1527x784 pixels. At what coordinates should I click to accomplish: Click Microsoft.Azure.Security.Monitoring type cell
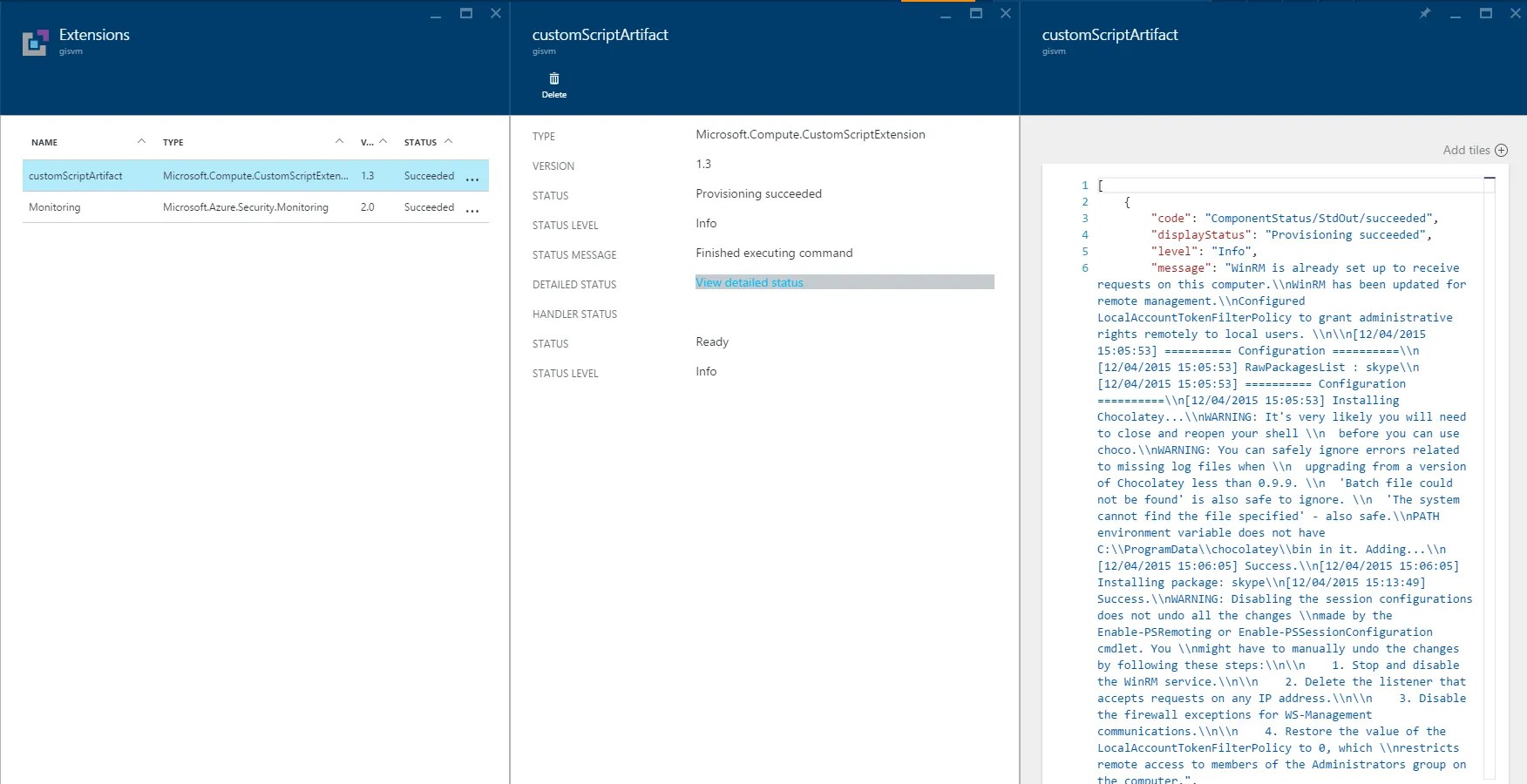pos(246,207)
